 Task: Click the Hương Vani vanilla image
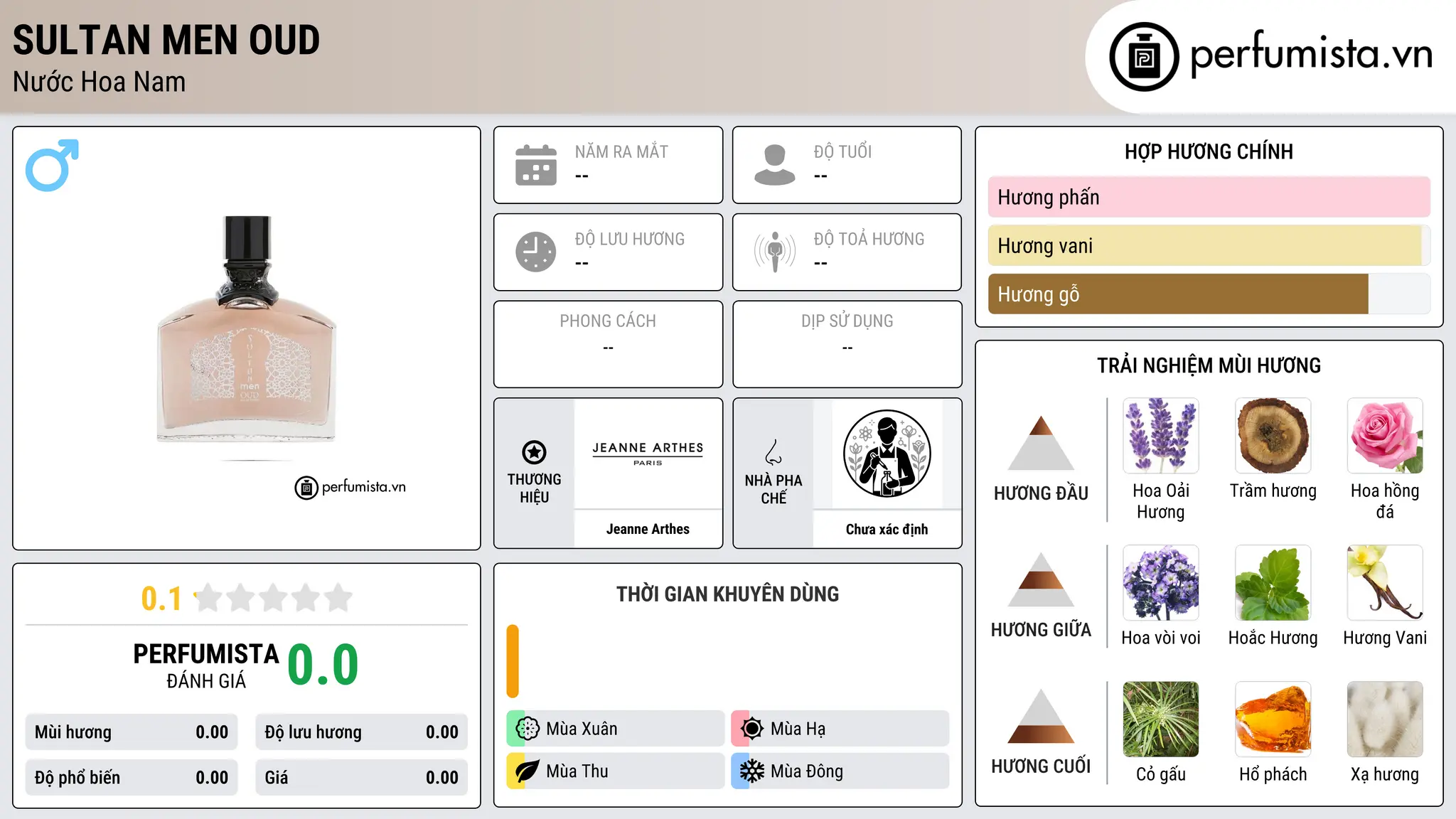(1385, 583)
